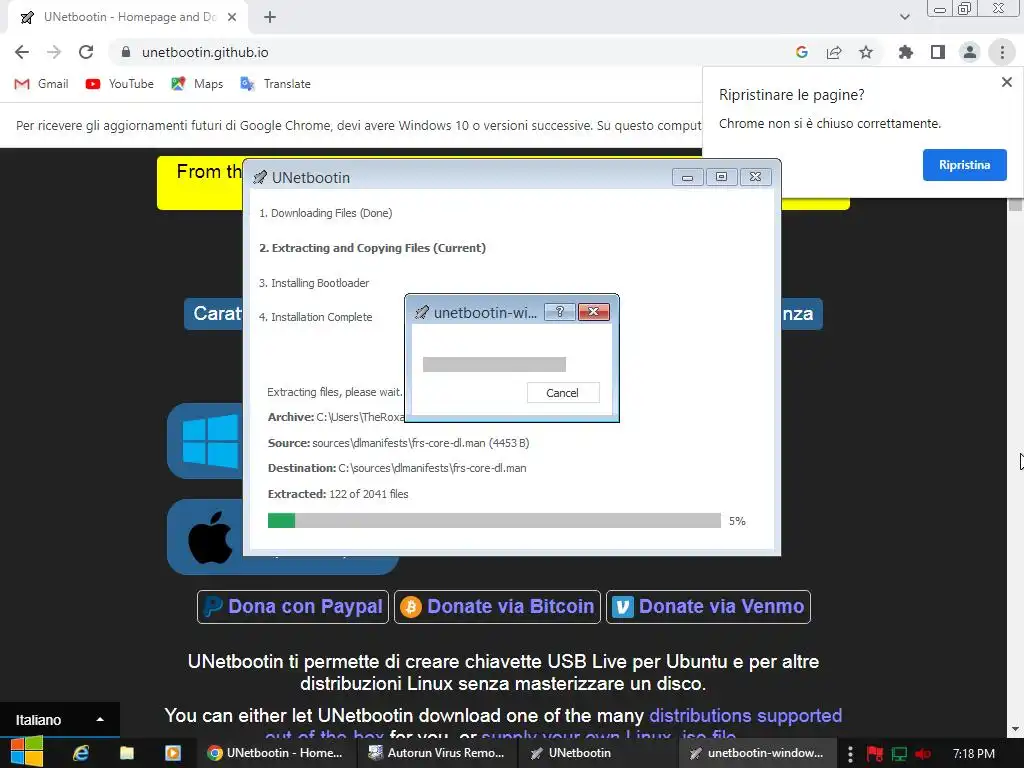Close the small unetbootin-wi... dialog
1024x768 pixels.
(x=594, y=312)
